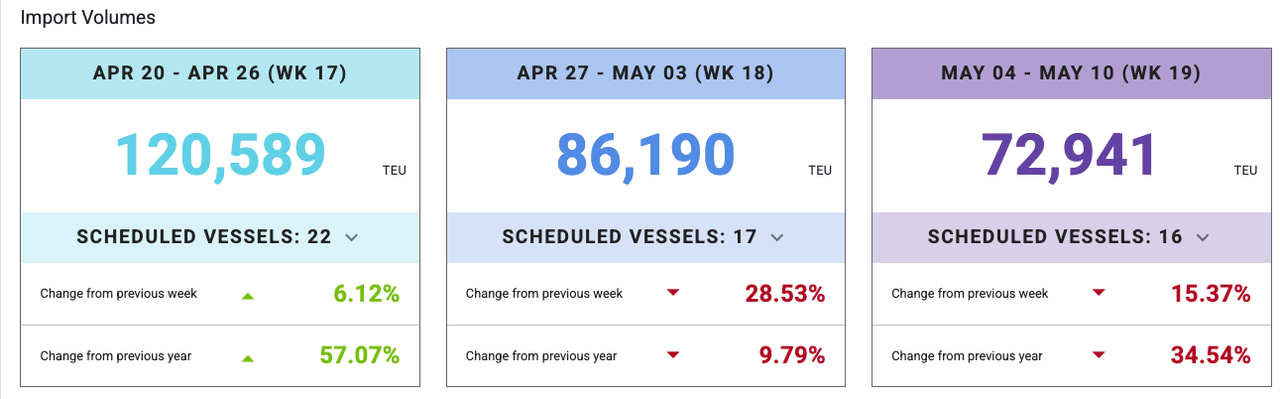Click the 57.07% change from previous year value
The width and height of the screenshot is (1280, 399).
click(x=359, y=355)
